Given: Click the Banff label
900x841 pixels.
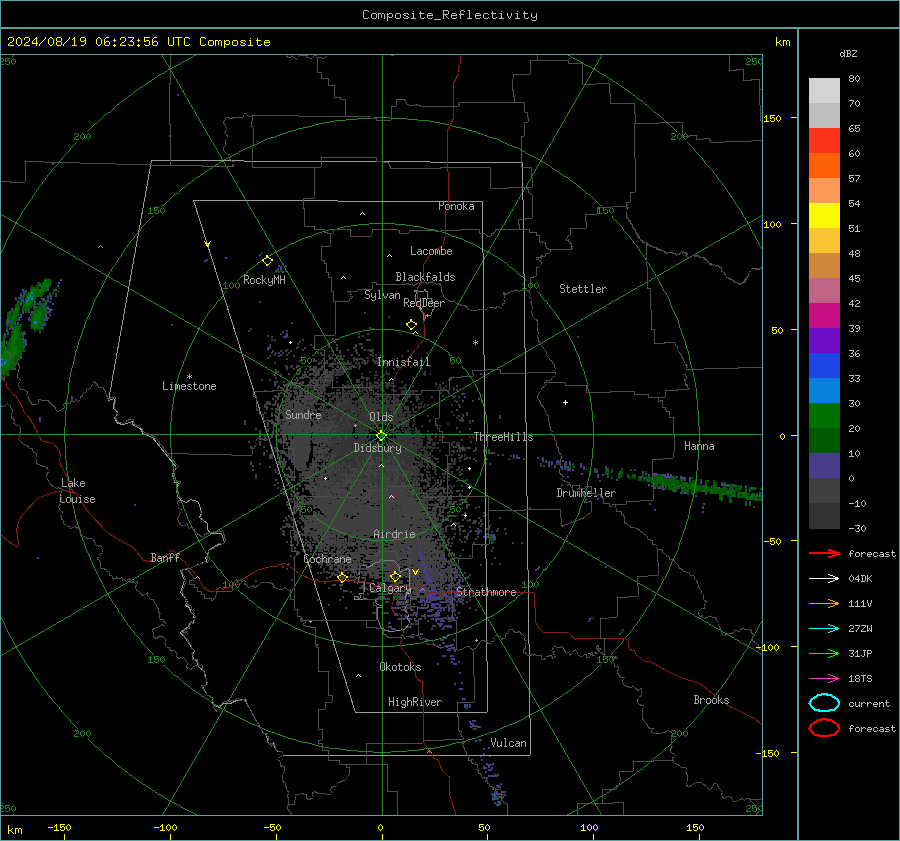Looking at the screenshot, I should click(165, 558).
